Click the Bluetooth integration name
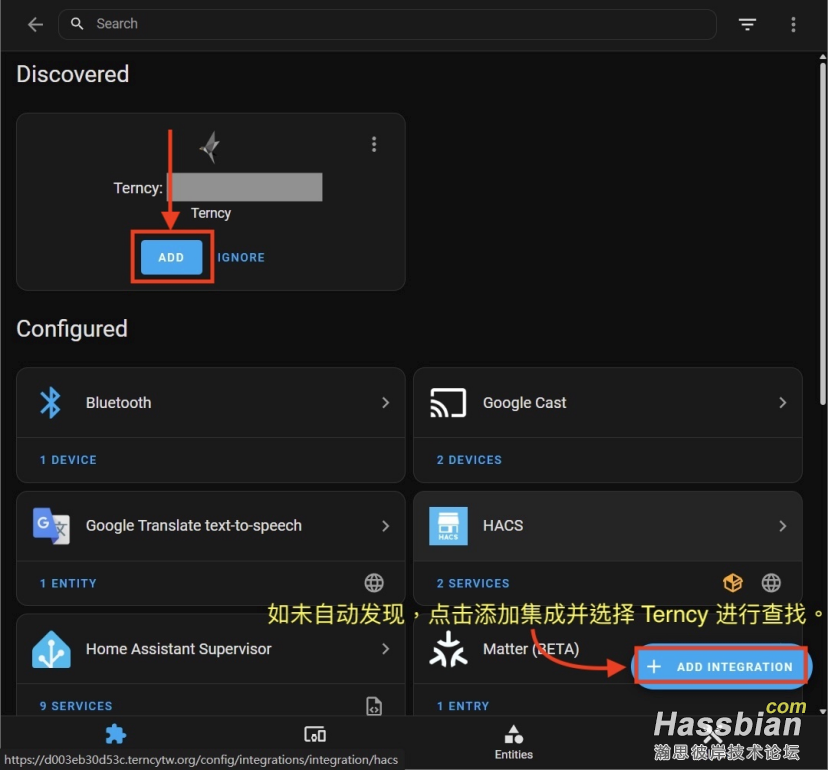828x770 pixels. point(118,403)
